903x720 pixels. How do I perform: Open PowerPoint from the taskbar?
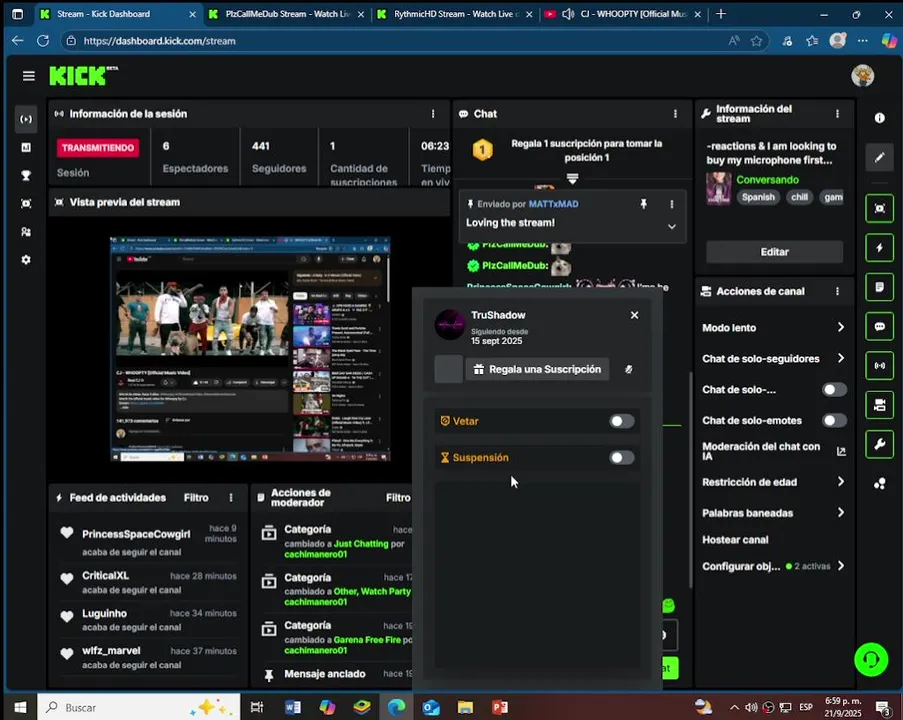tap(500, 707)
